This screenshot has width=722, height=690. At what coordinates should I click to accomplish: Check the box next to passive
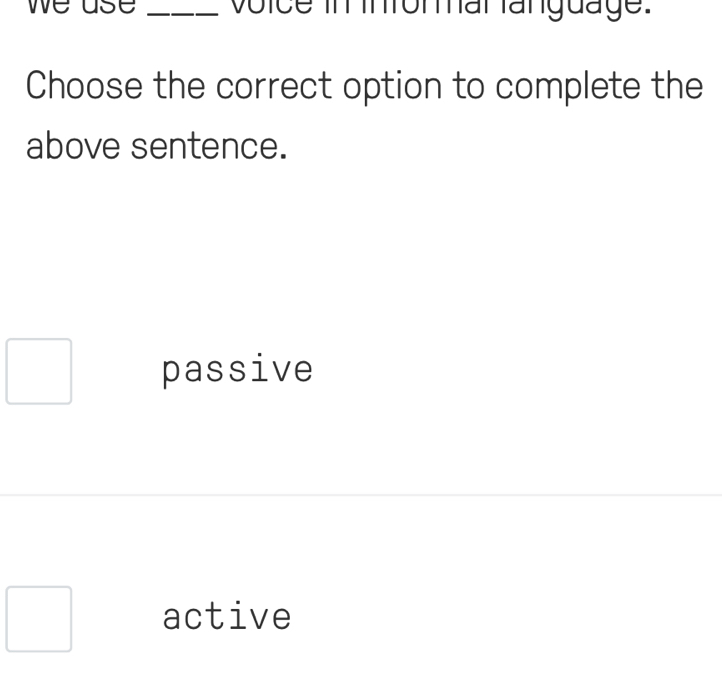pos(39,371)
